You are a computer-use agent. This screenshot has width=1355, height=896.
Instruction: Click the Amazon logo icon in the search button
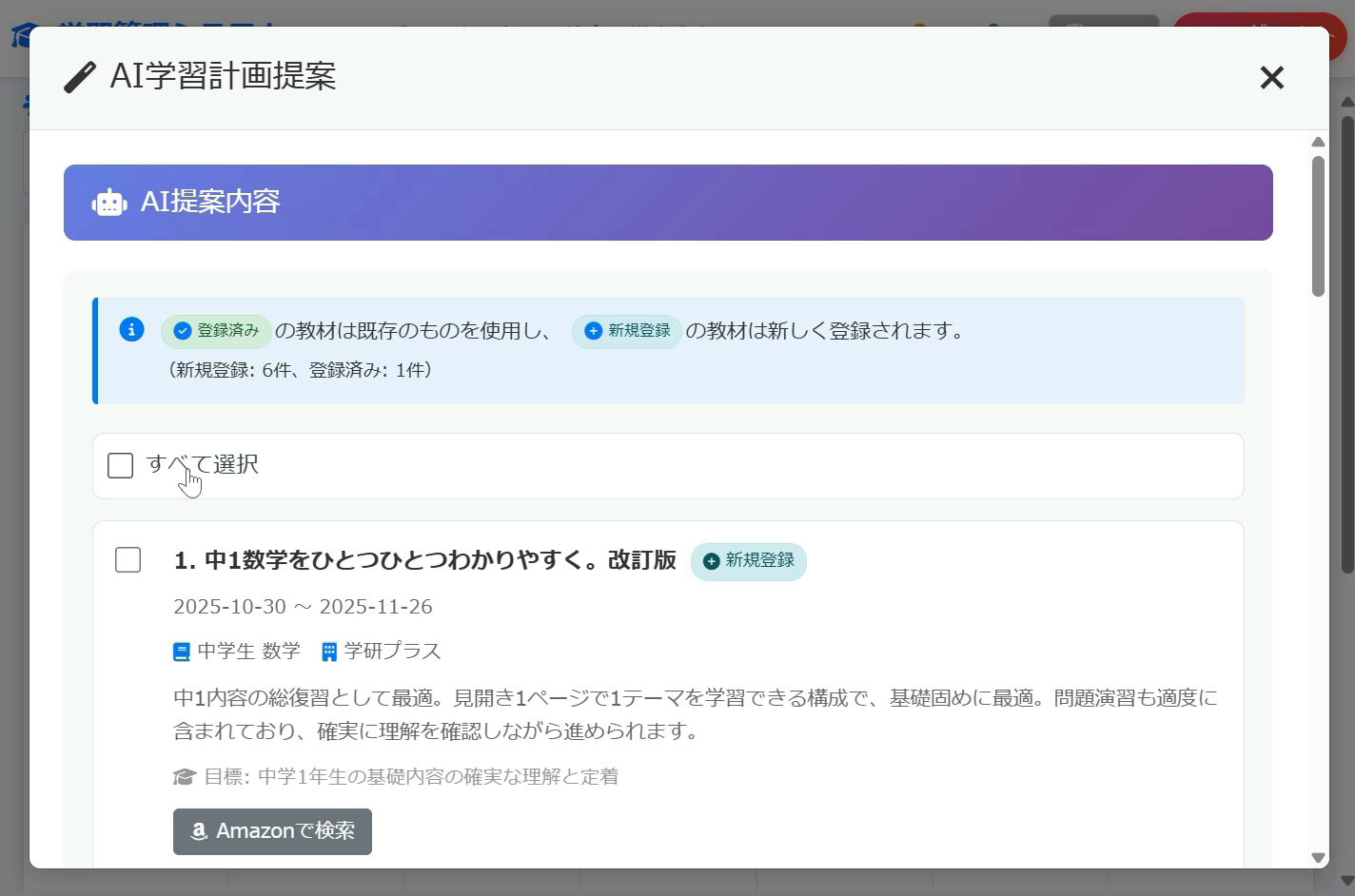[x=199, y=831]
